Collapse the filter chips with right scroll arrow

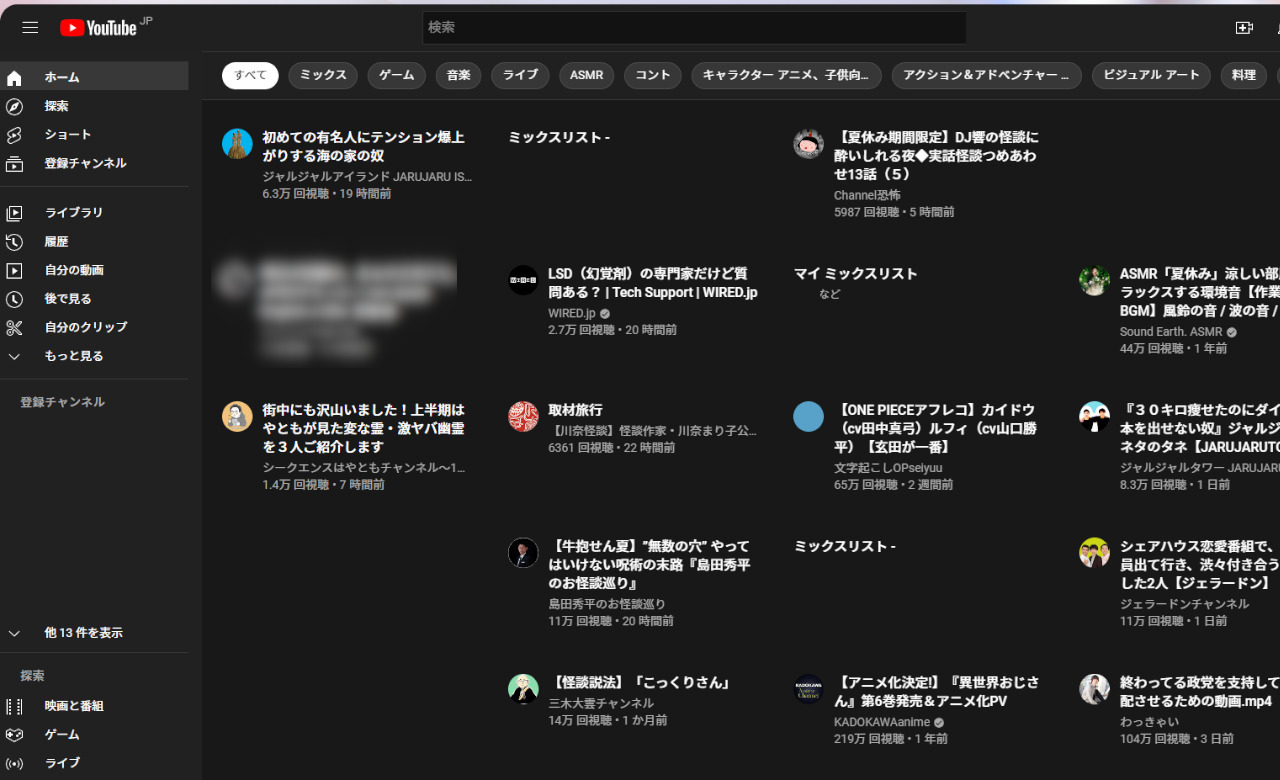(1273, 75)
